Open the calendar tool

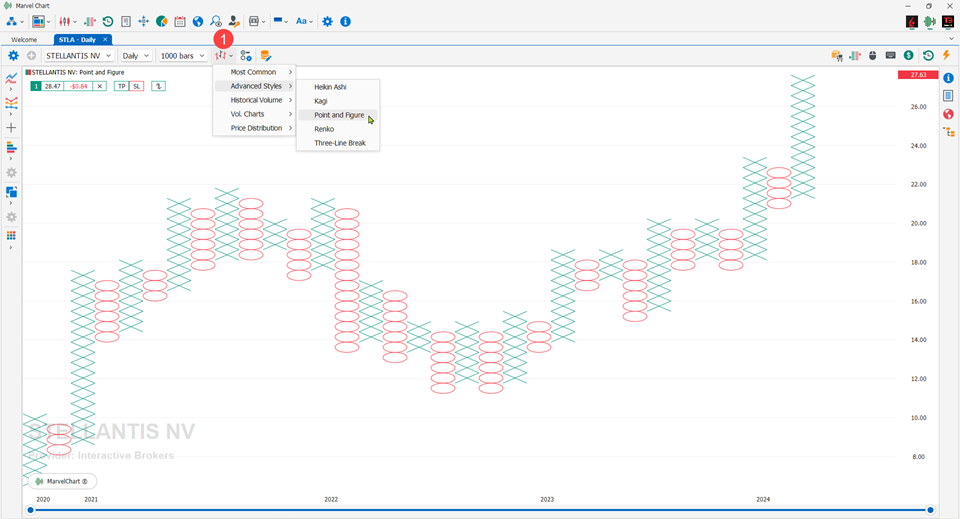180,21
